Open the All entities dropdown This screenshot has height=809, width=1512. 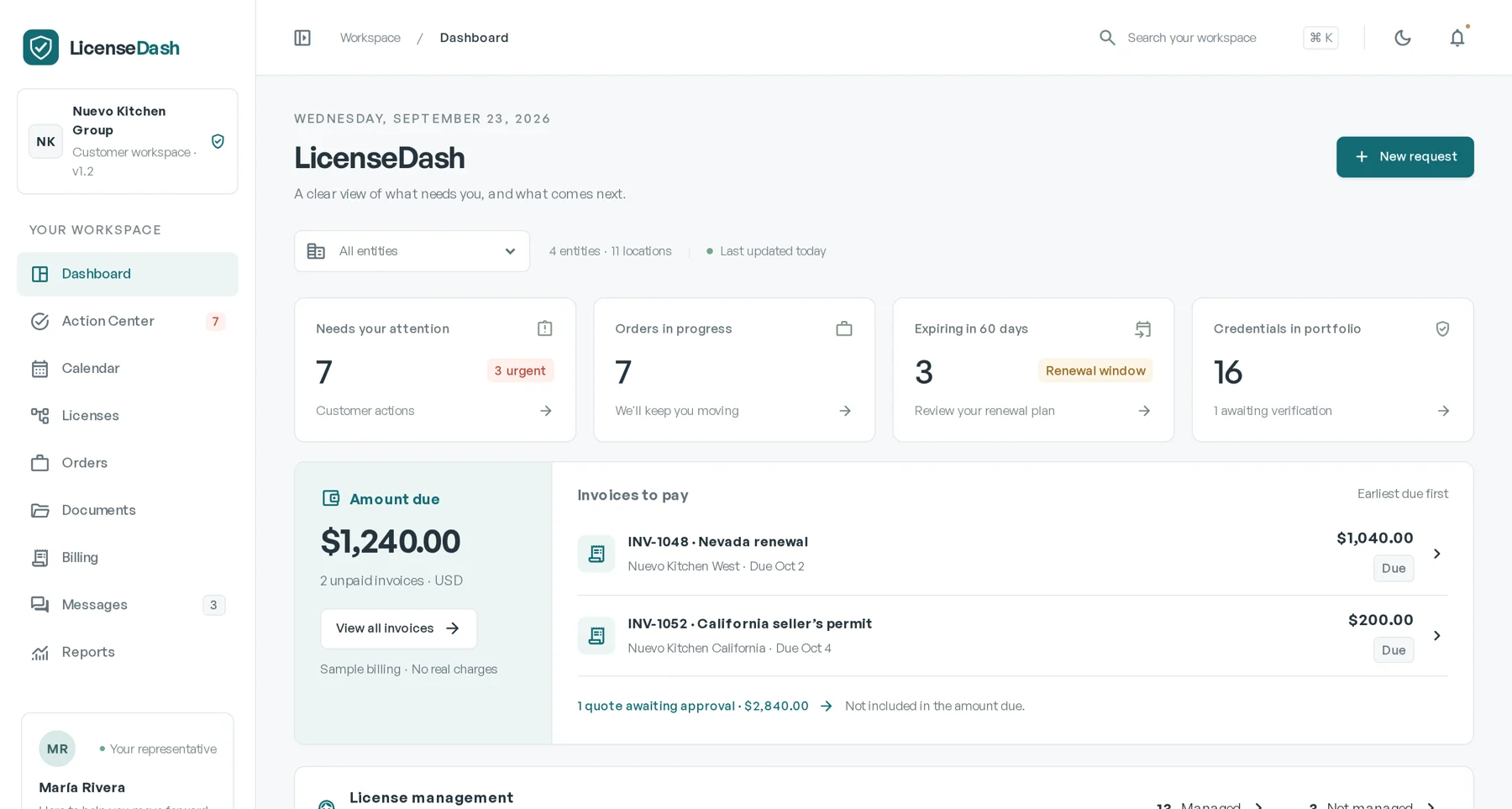tap(412, 251)
